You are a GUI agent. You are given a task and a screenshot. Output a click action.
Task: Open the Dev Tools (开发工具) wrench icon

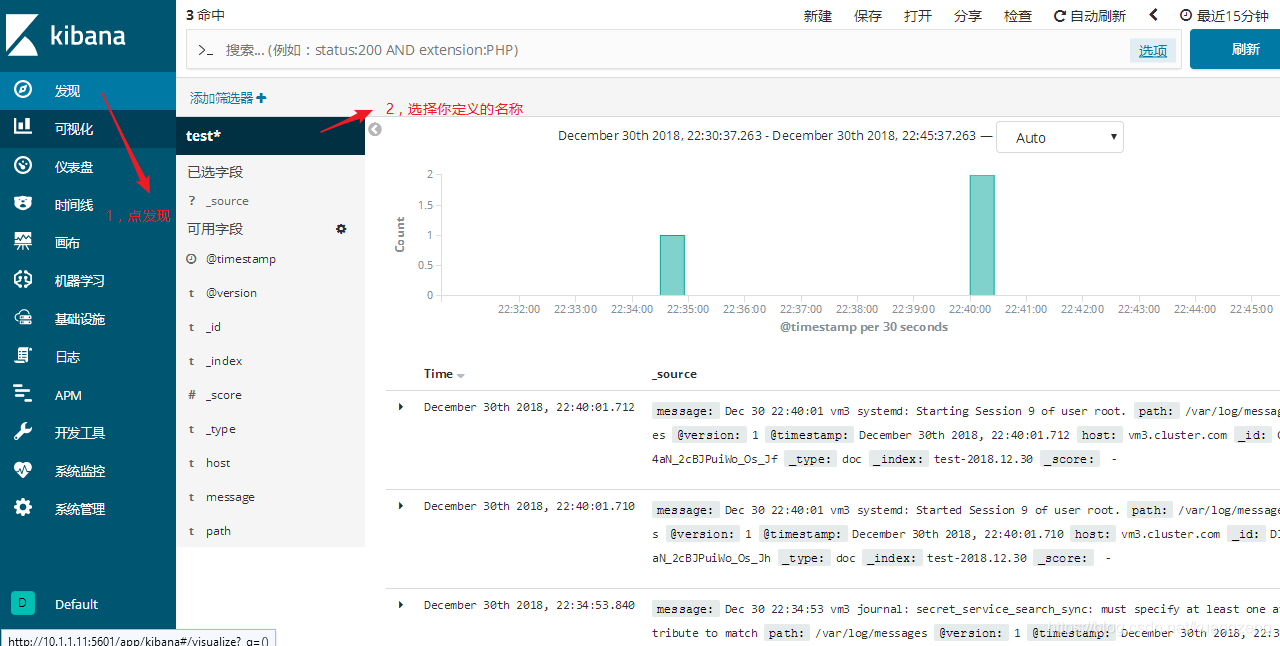(x=23, y=432)
